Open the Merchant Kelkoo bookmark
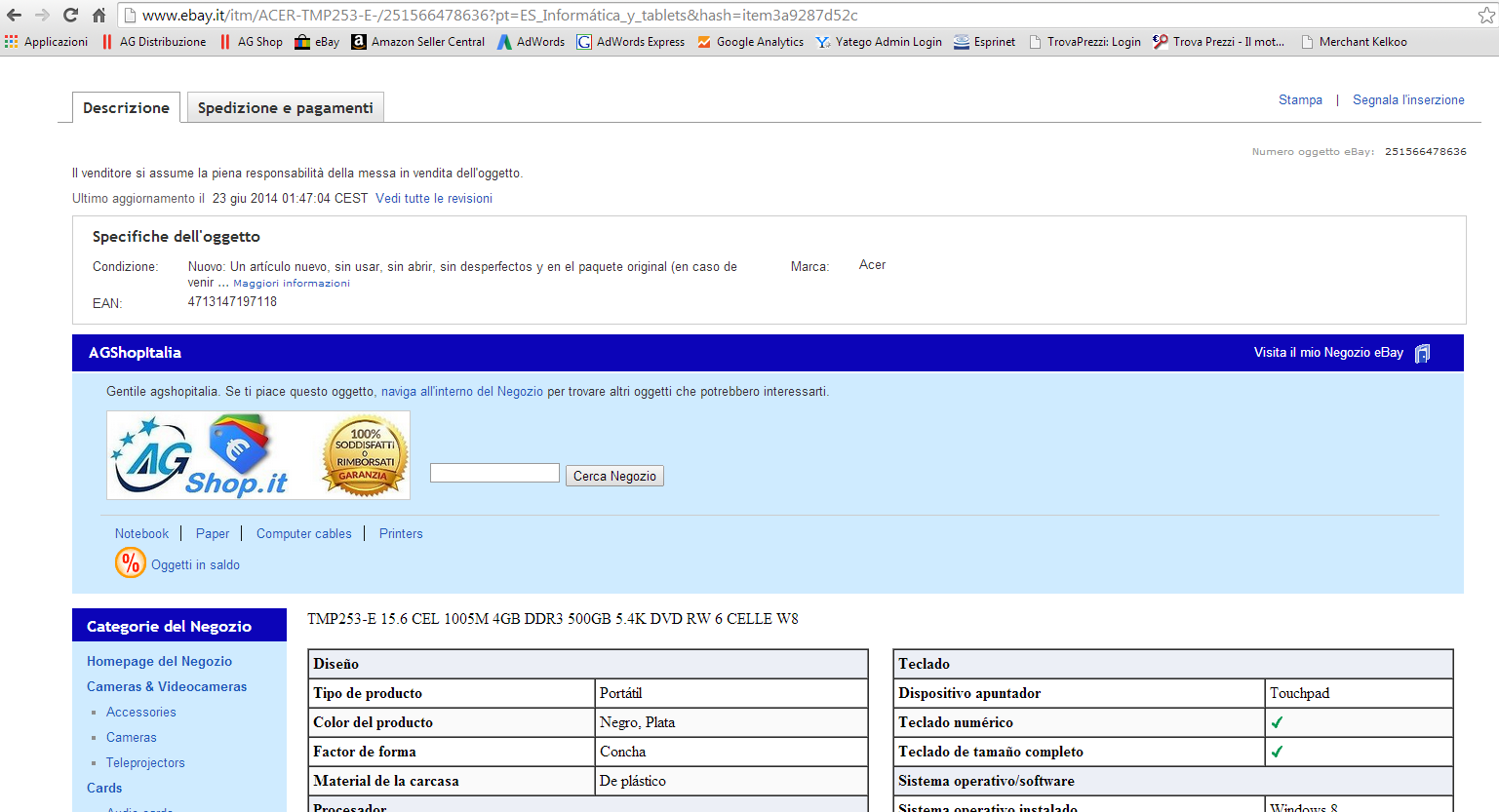Viewport: 1499px width, 812px height. click(x=1354, y=42)
